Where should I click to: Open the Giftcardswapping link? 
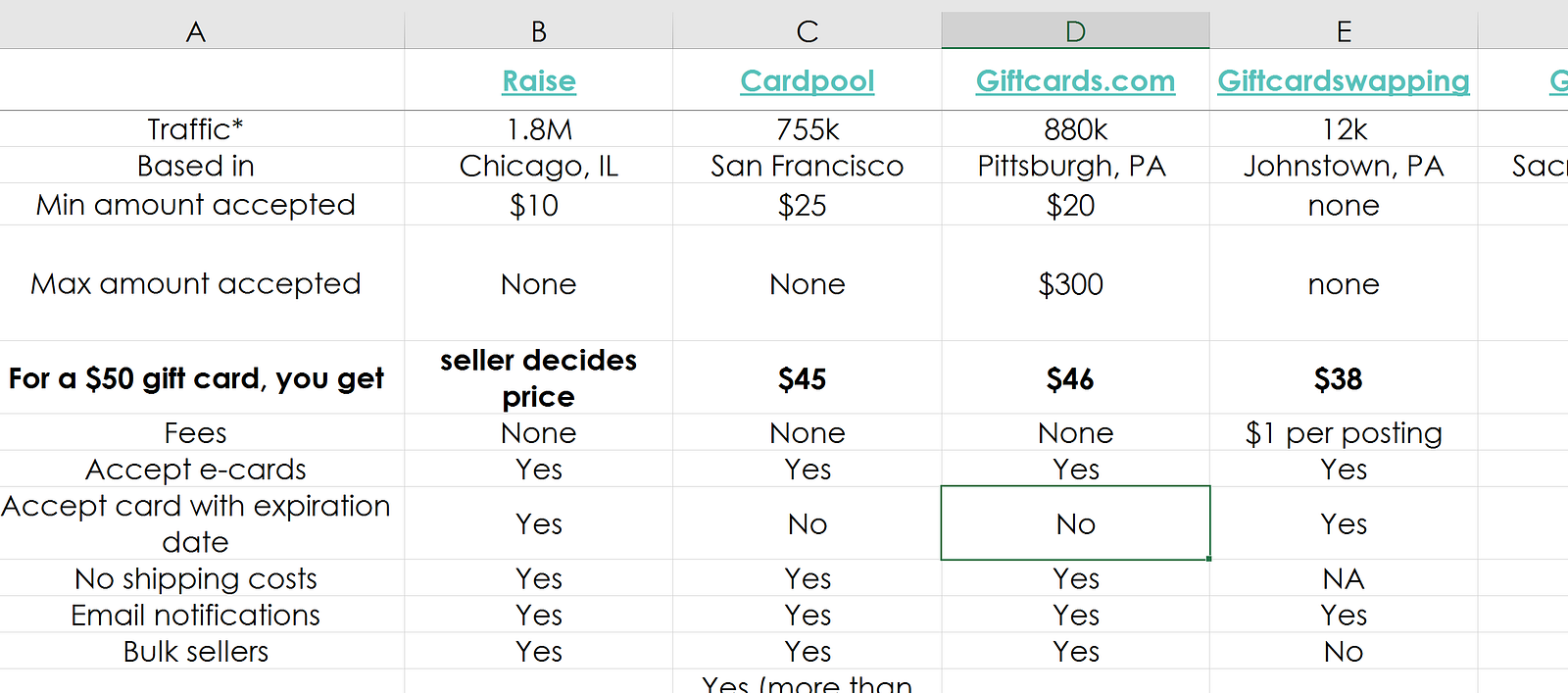click(1343, 81)
